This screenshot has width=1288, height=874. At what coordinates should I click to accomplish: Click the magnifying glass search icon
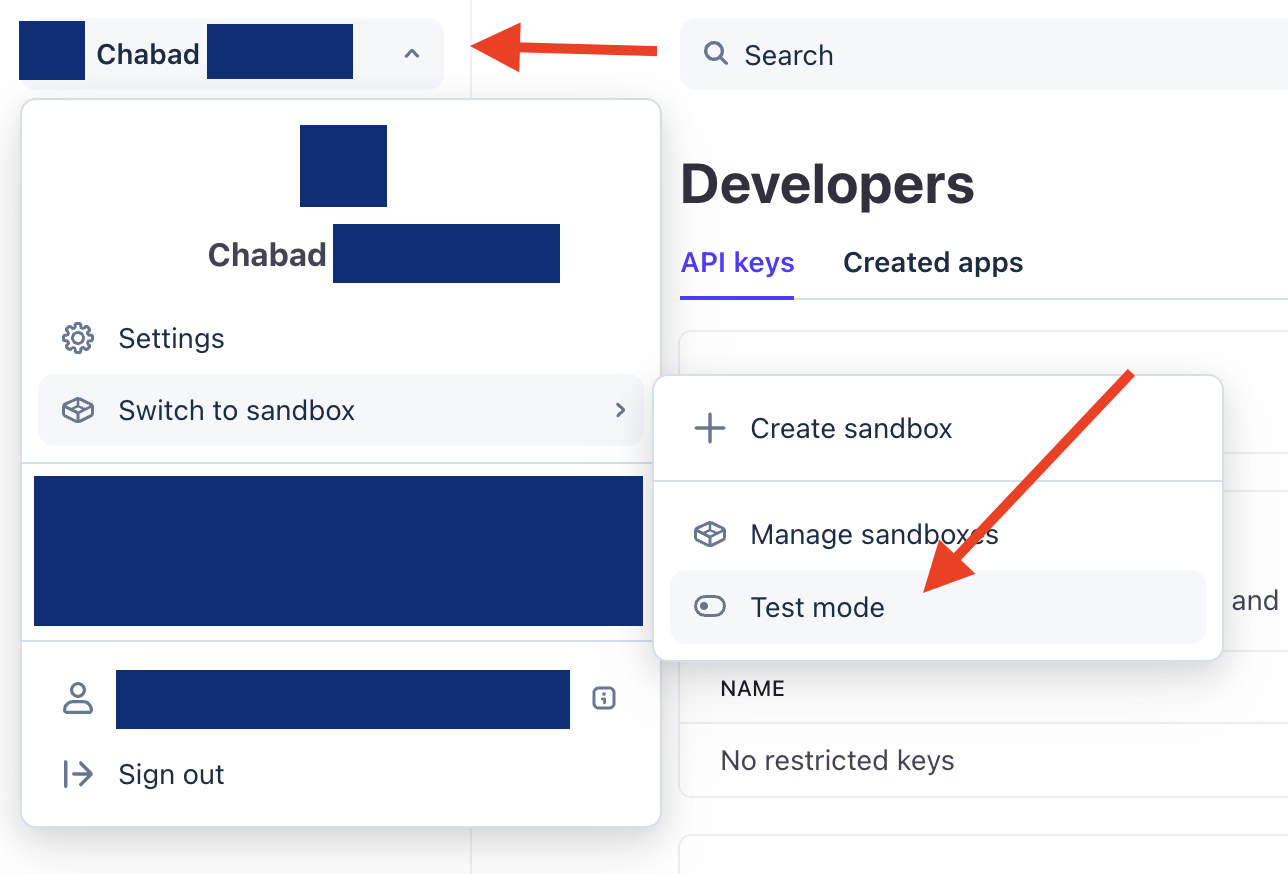pos(716,53)
